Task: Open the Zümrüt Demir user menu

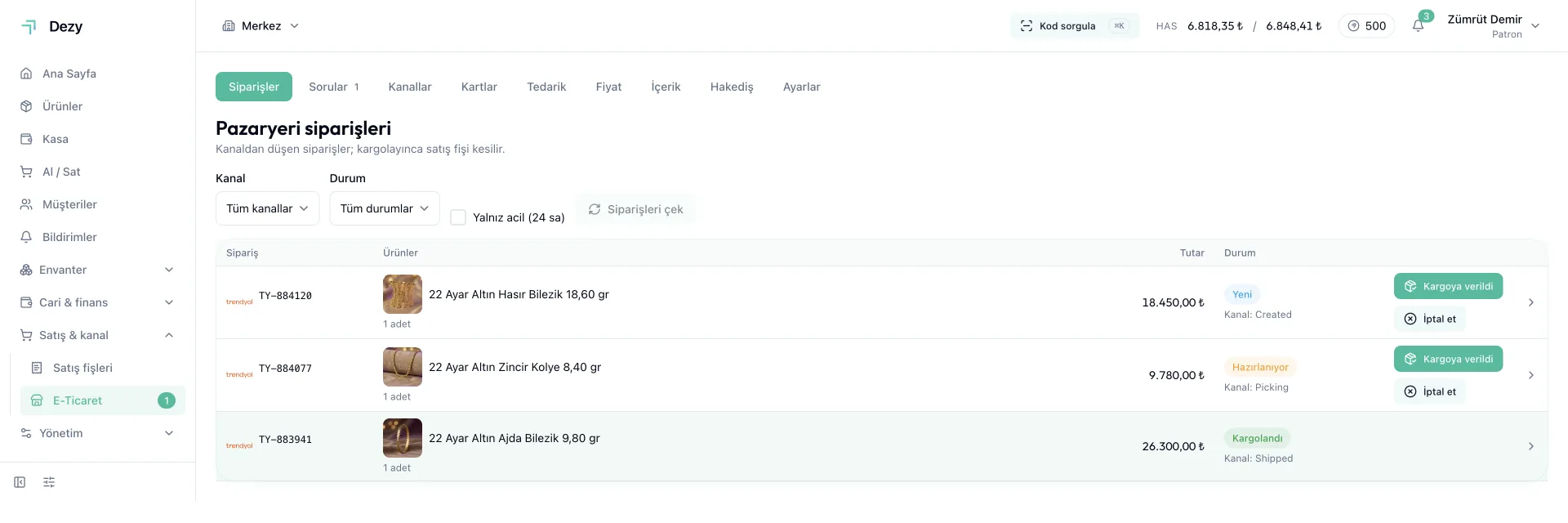Action: point(1493,26)
